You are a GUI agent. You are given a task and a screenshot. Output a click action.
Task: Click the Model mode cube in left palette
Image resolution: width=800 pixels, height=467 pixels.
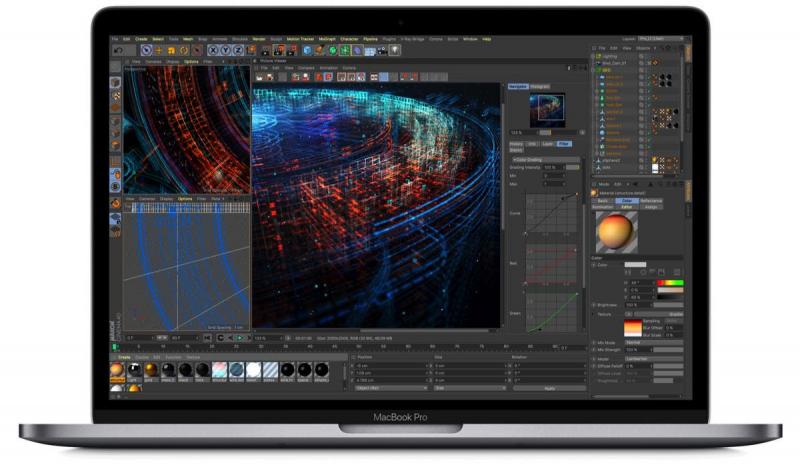pyautogui.click(x=116, y=83)
